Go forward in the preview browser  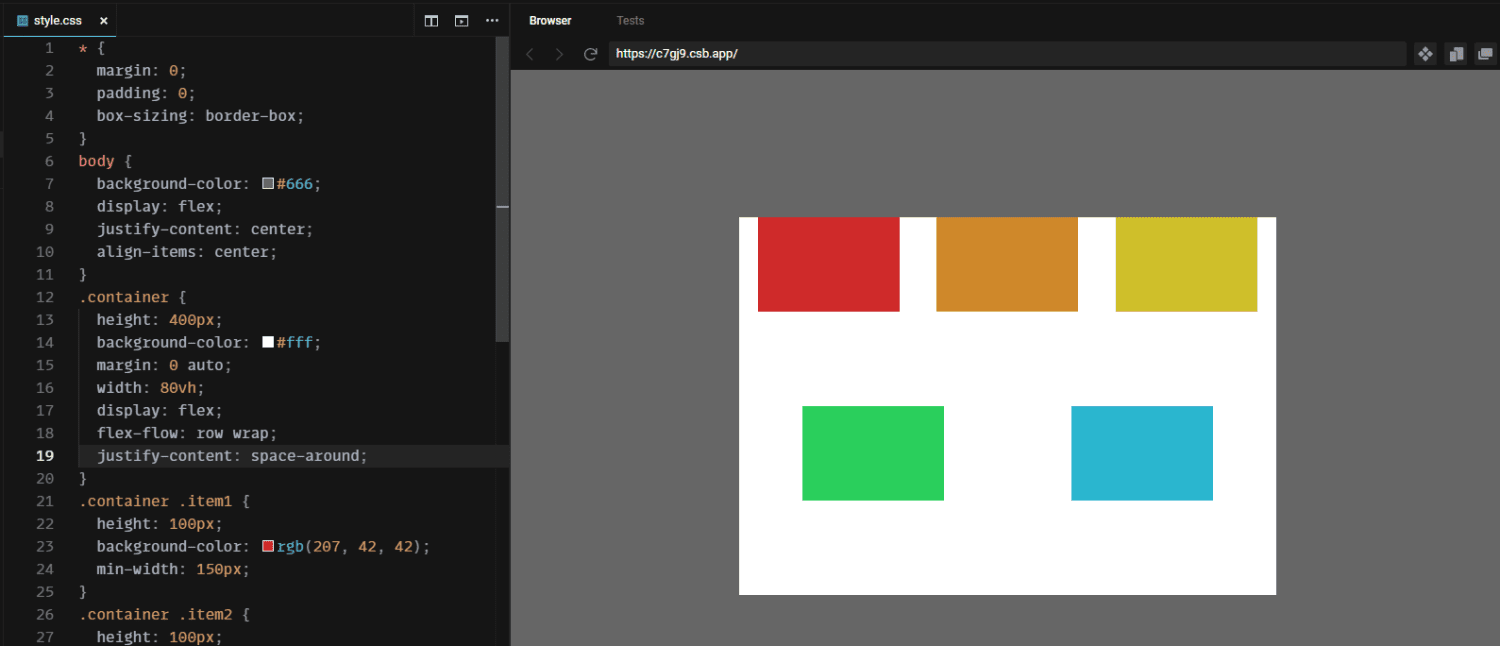559,54
